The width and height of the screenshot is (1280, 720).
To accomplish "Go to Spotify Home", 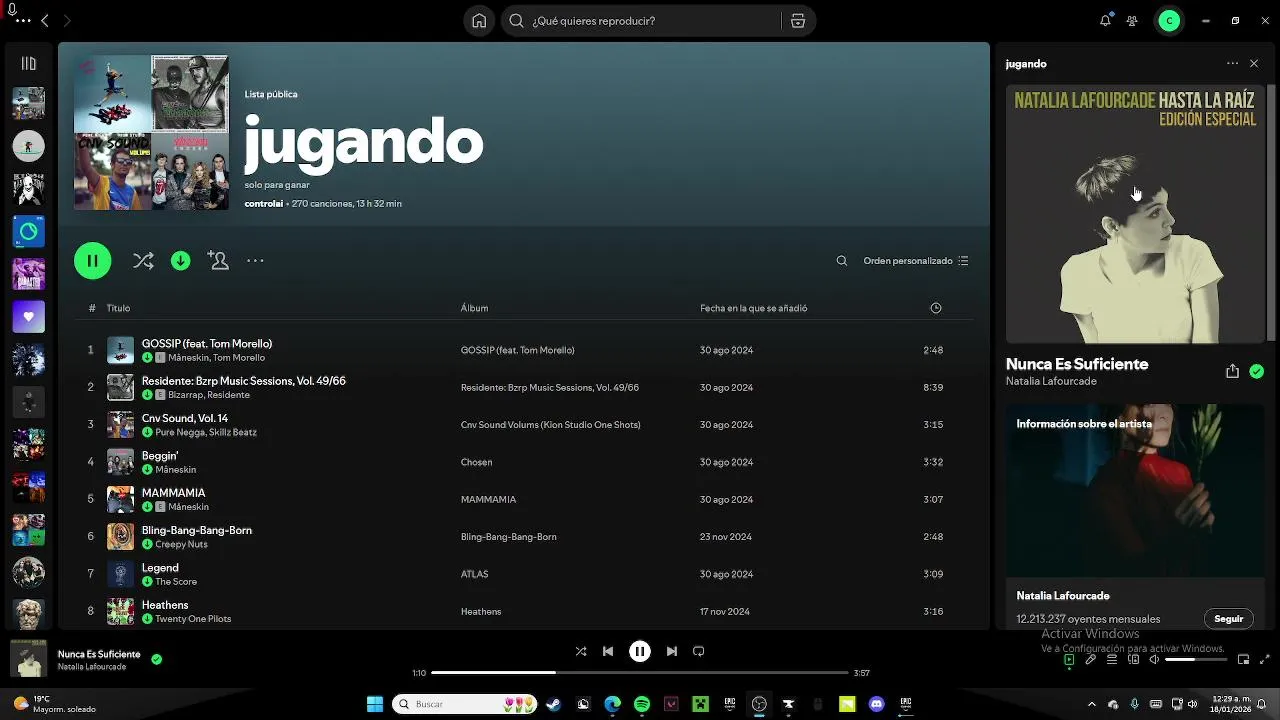I will (479, 21).
